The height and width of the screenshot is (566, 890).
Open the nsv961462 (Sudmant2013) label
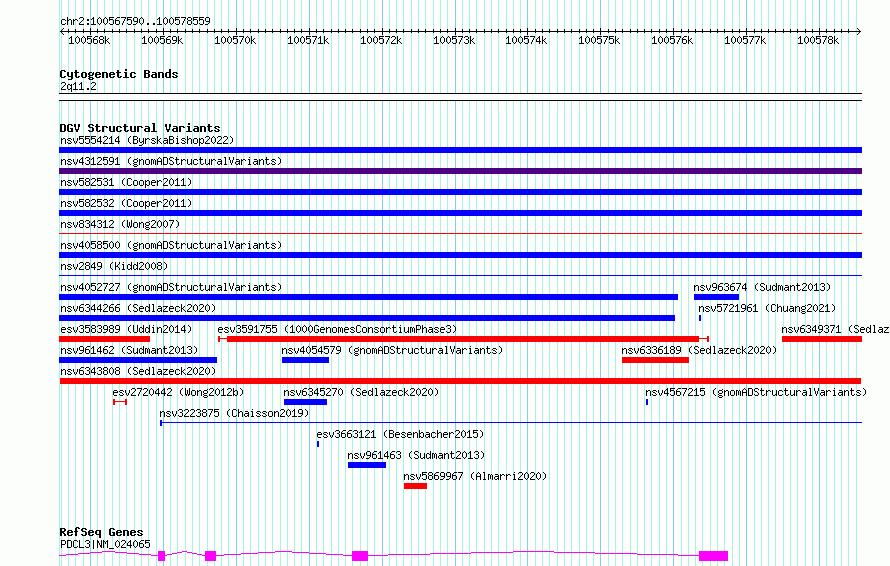(129, 350)
